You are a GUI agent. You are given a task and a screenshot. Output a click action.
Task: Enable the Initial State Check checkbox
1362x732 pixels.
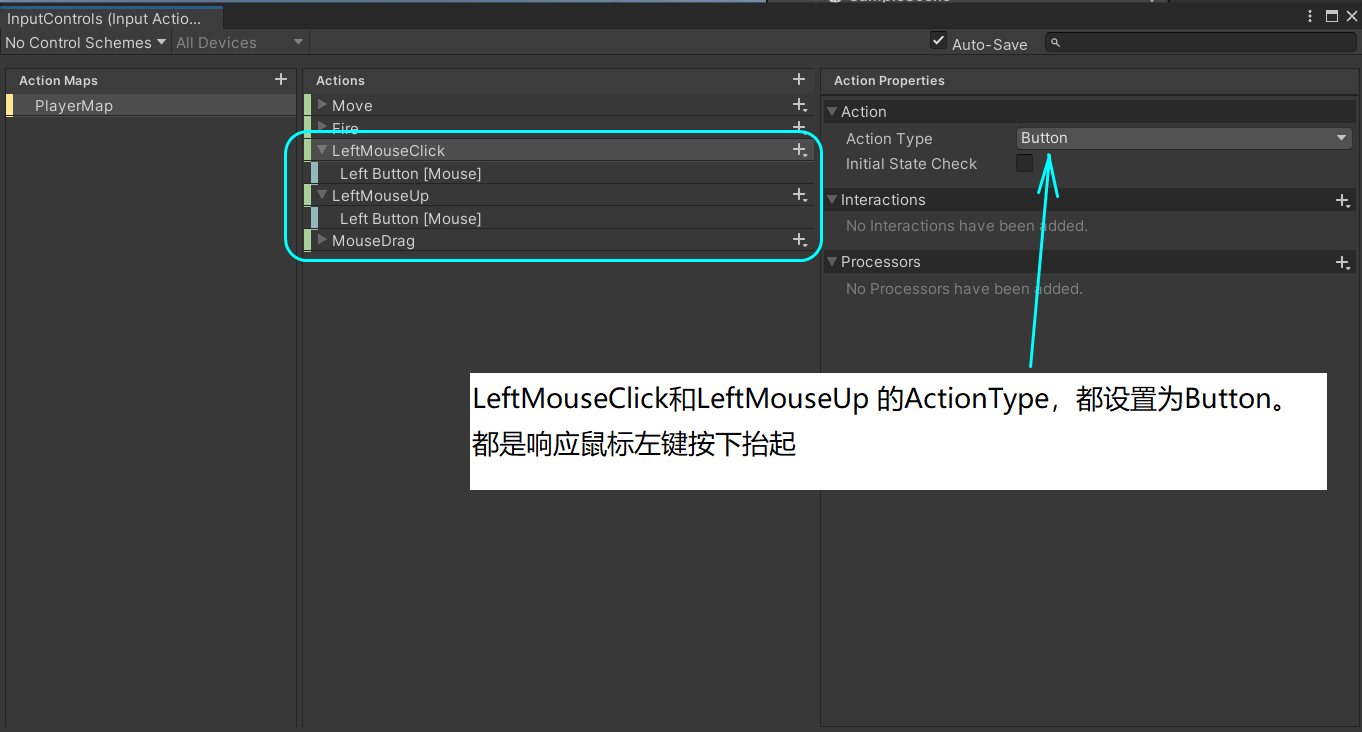(x=1024, y=162)
